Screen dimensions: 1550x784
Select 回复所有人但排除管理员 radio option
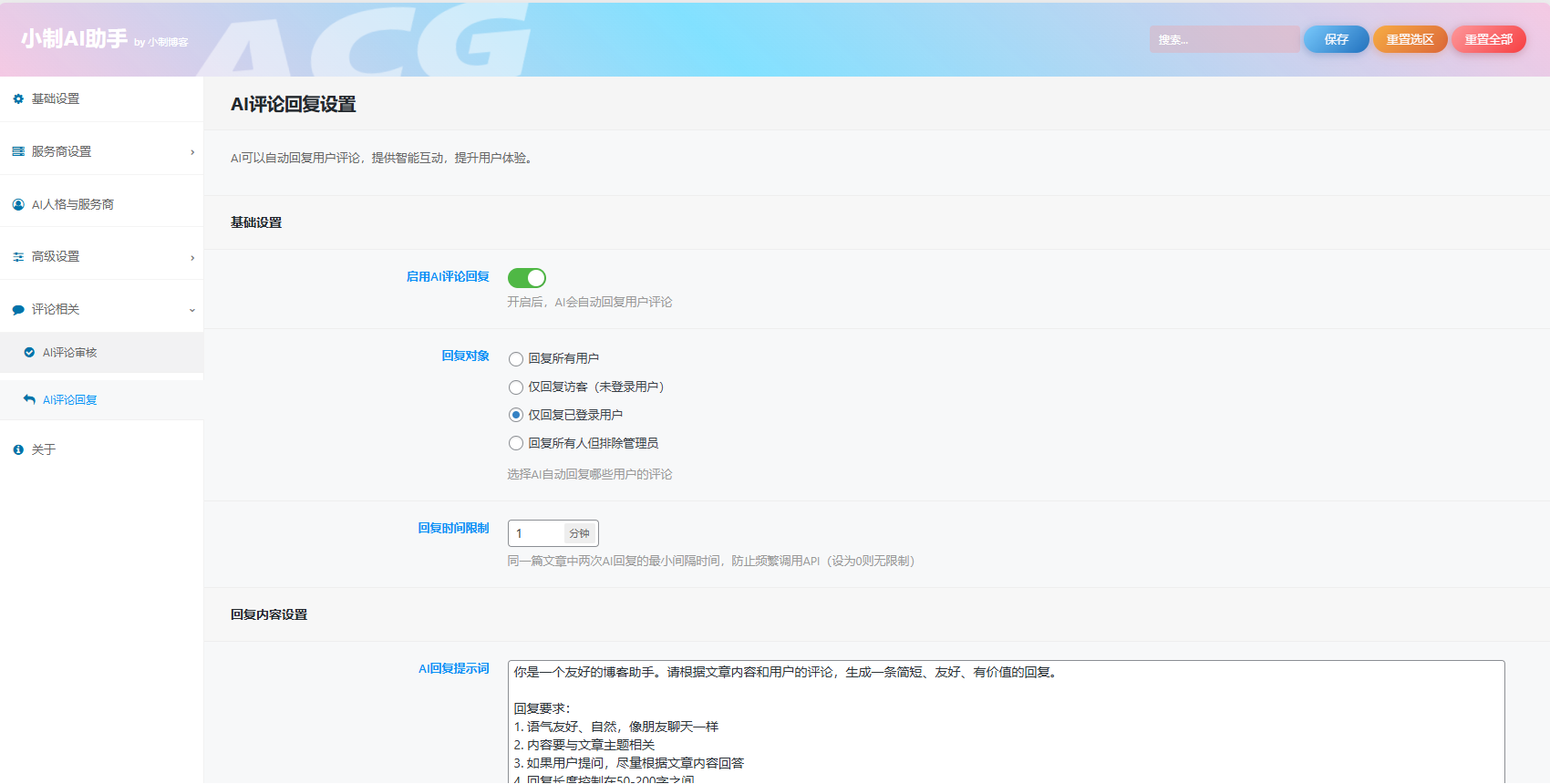pos(516,443)
